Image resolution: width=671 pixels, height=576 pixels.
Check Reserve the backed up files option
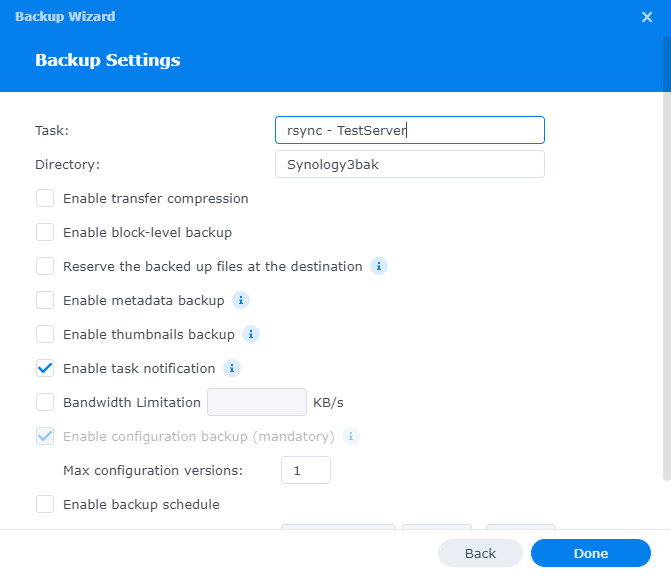(x=45, y=266)
